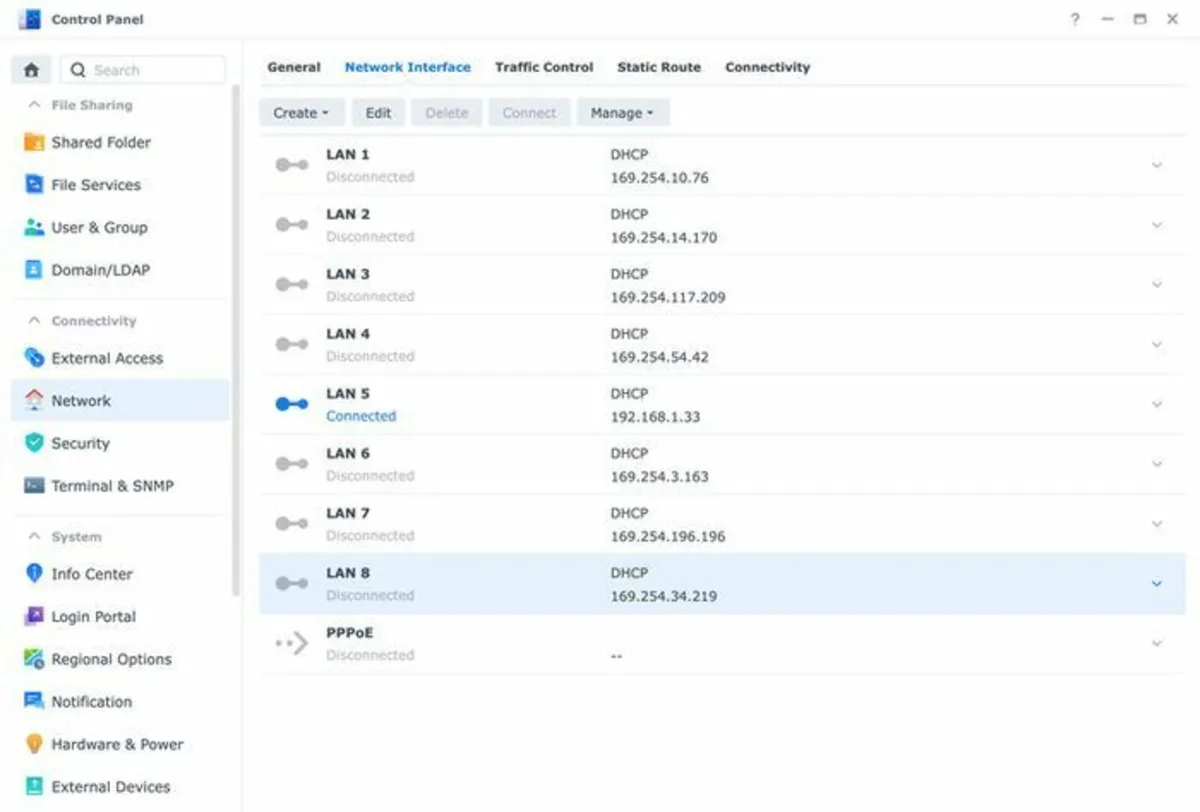Image resolution: width=1200 pixels, height=812 pixels.
Task: Expand the LAN 1 row chevron
Action: (x=1157, y=165)
